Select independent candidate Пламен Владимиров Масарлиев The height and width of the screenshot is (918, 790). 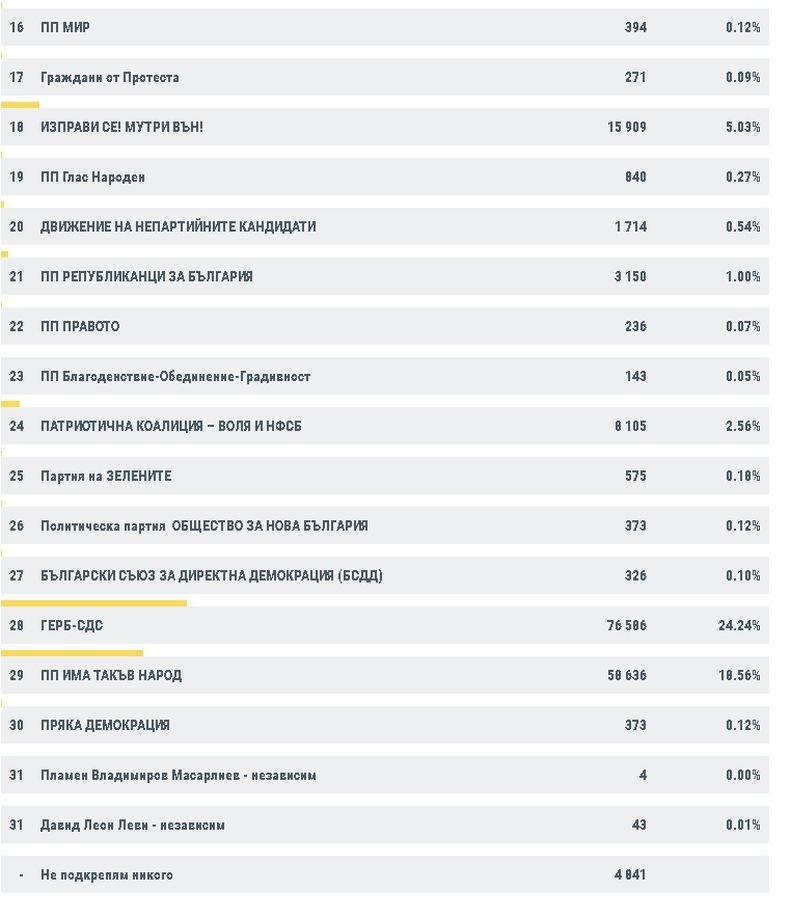[178, 776]
